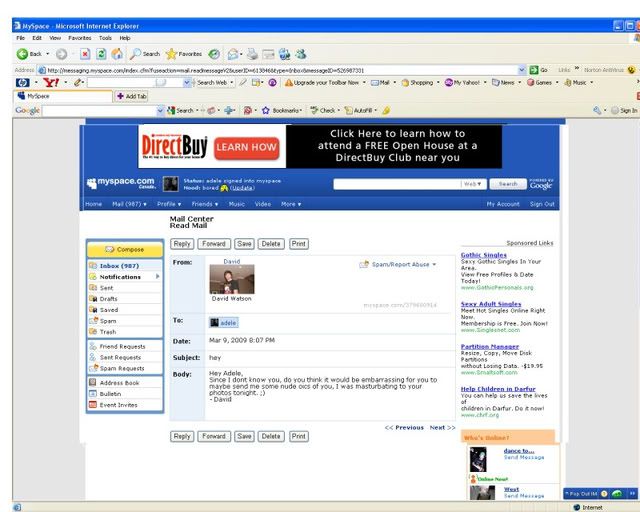
Task: Open the View menu
Action: 55,38
